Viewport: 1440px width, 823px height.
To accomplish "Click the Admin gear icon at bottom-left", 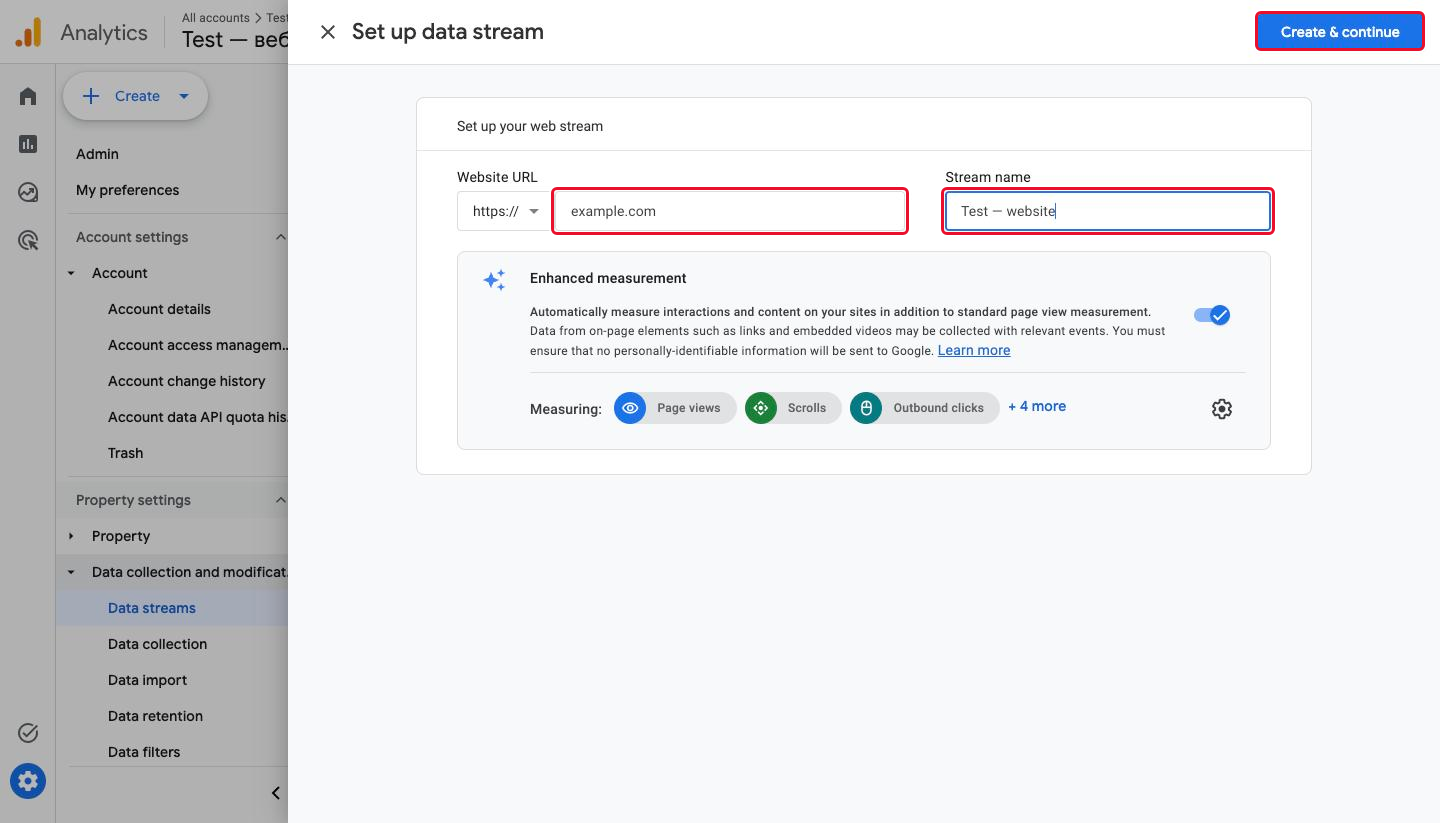I will coord(28,781).
